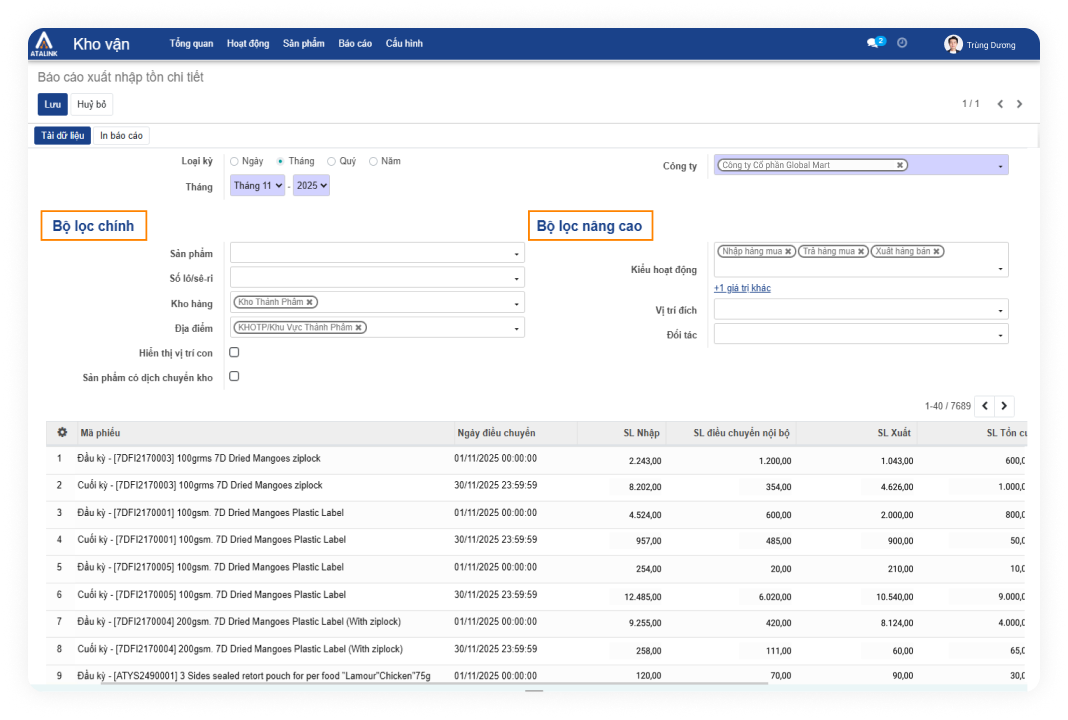
Task: Go to next record arrow at top
Action: tap(1020, 104)
